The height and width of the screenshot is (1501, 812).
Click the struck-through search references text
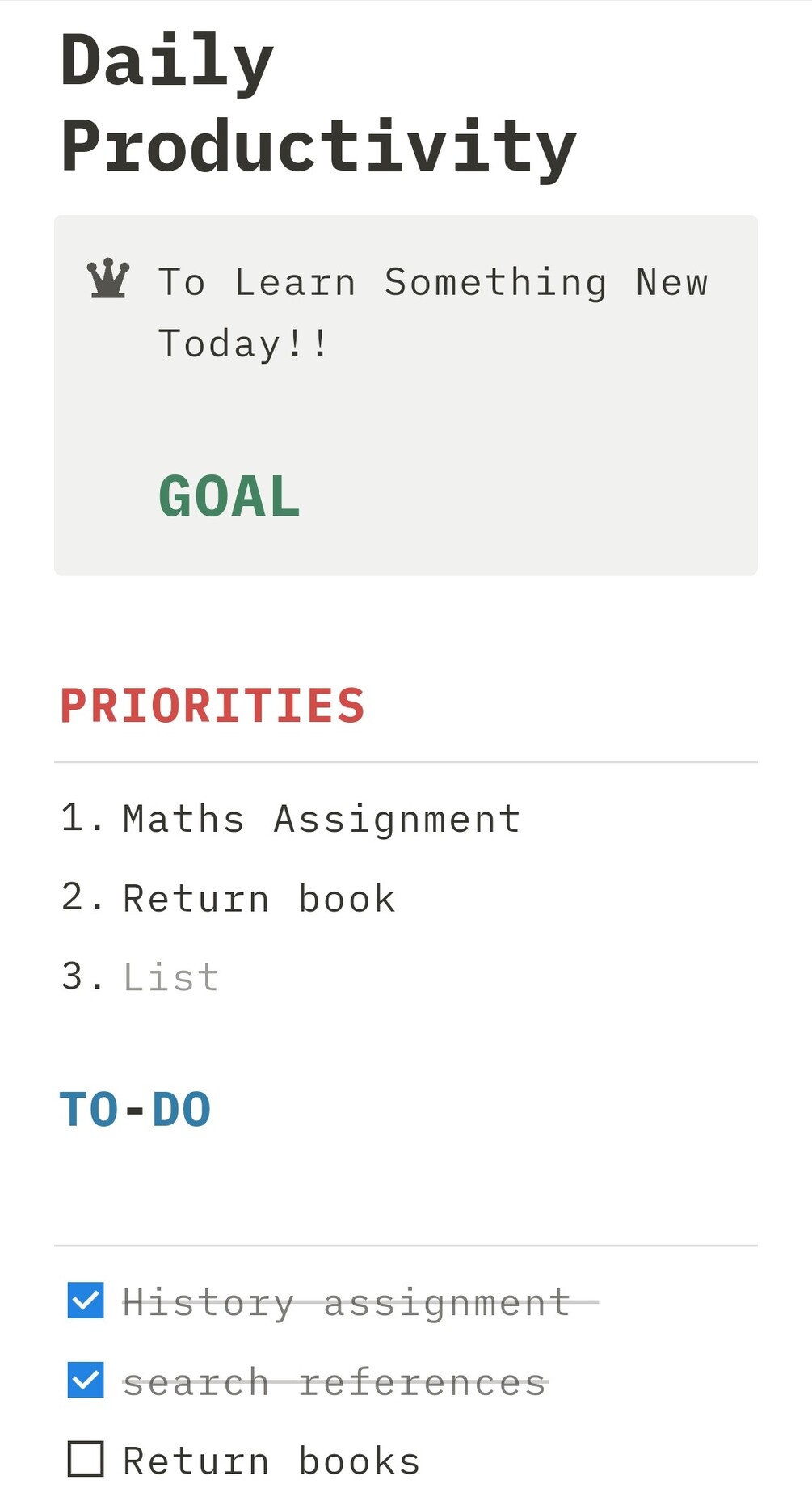point(334,1383)
